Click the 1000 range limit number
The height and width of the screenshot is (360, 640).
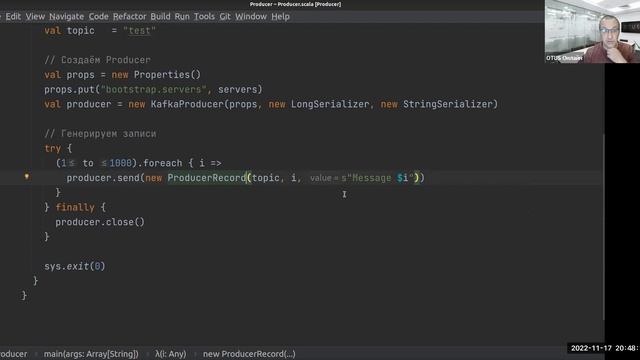click(120, 163)
